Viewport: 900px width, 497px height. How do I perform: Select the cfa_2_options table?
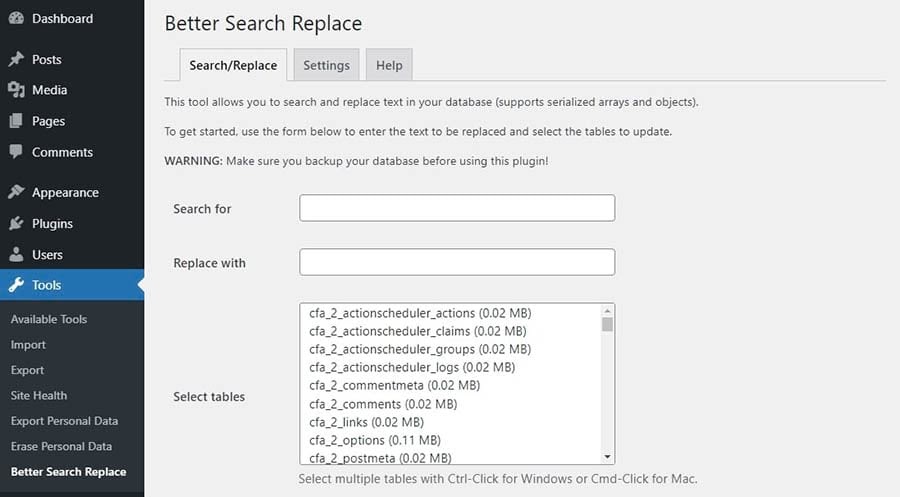[375, 440]
